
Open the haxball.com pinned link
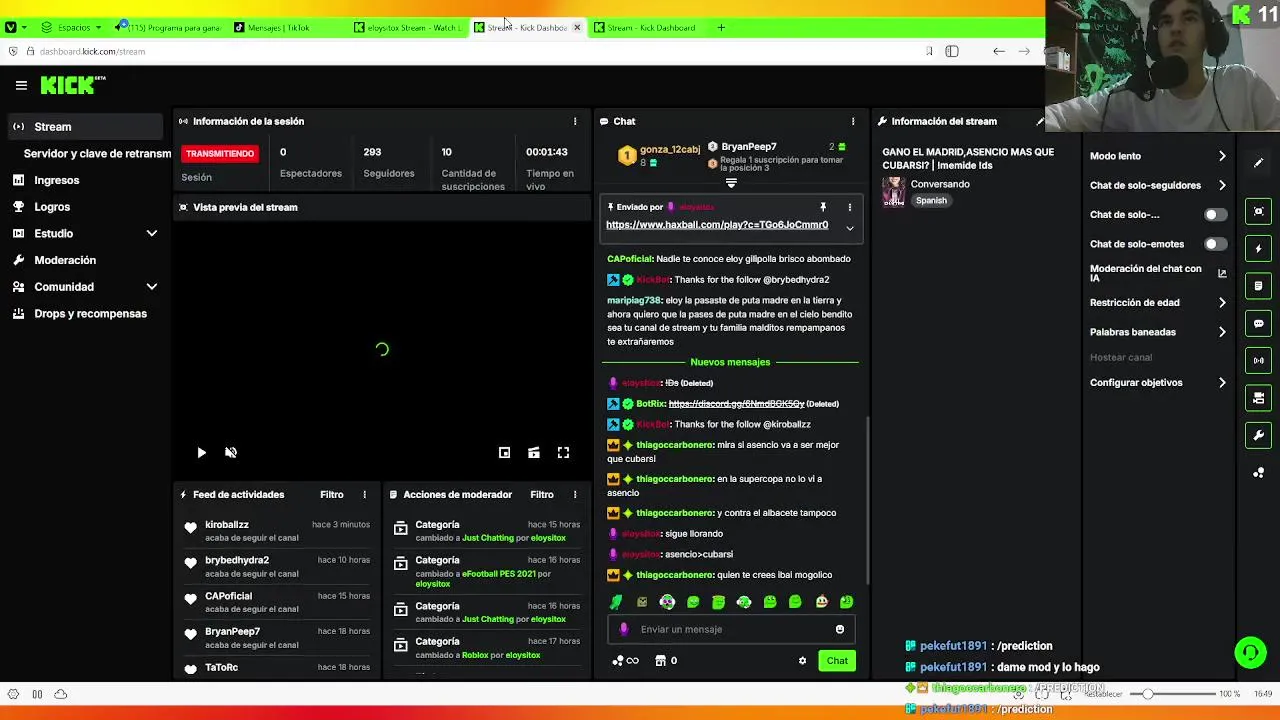coord(717,225)
